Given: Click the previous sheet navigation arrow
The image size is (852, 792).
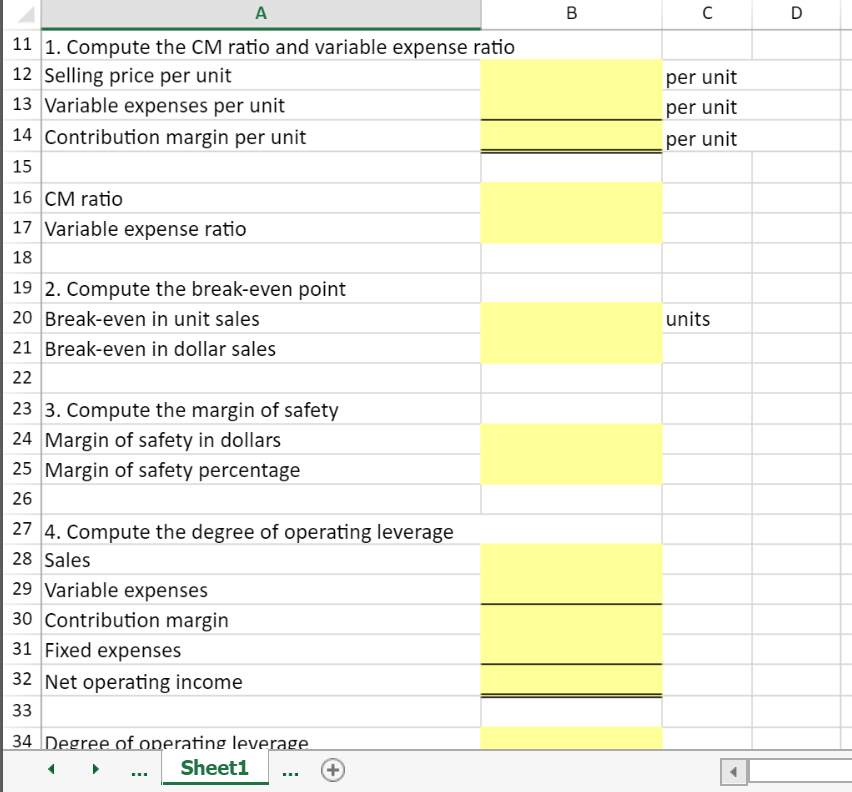Looking at the screenshot, I should [51, 770].
